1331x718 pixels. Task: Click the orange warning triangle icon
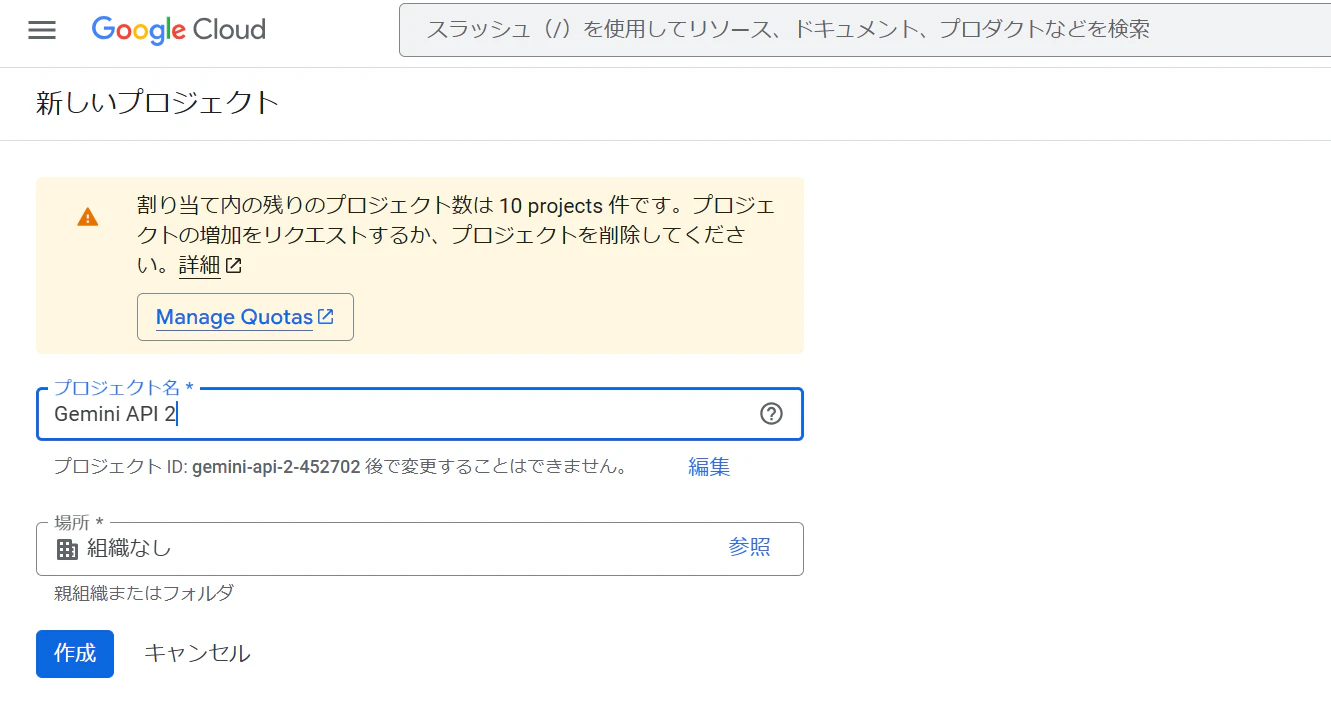88,217
